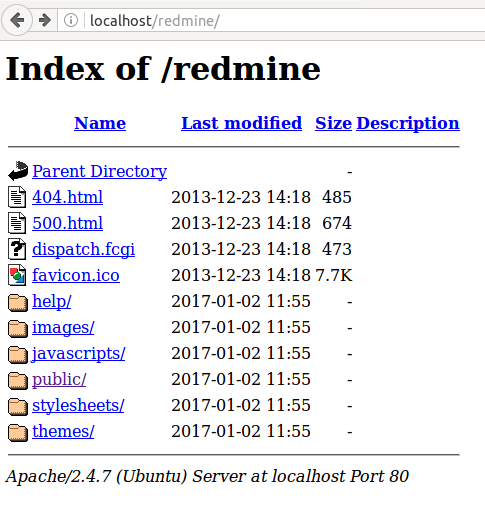
Task: Browse into the themes/ directory
Action: [x=63, y=431]
